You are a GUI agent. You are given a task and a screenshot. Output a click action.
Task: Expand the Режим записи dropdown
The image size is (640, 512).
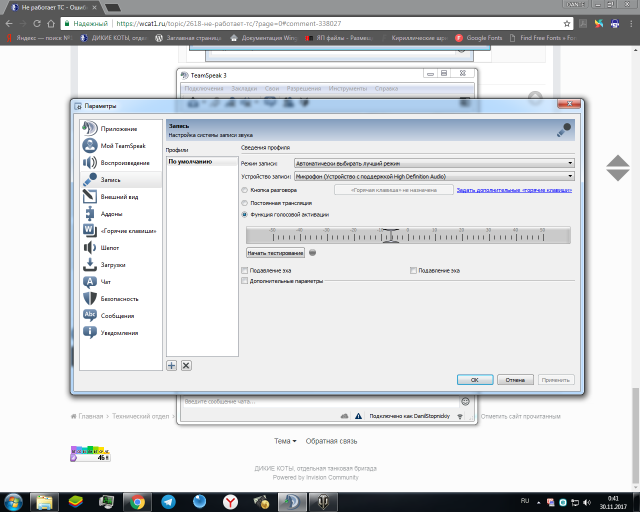pos(433,163)
